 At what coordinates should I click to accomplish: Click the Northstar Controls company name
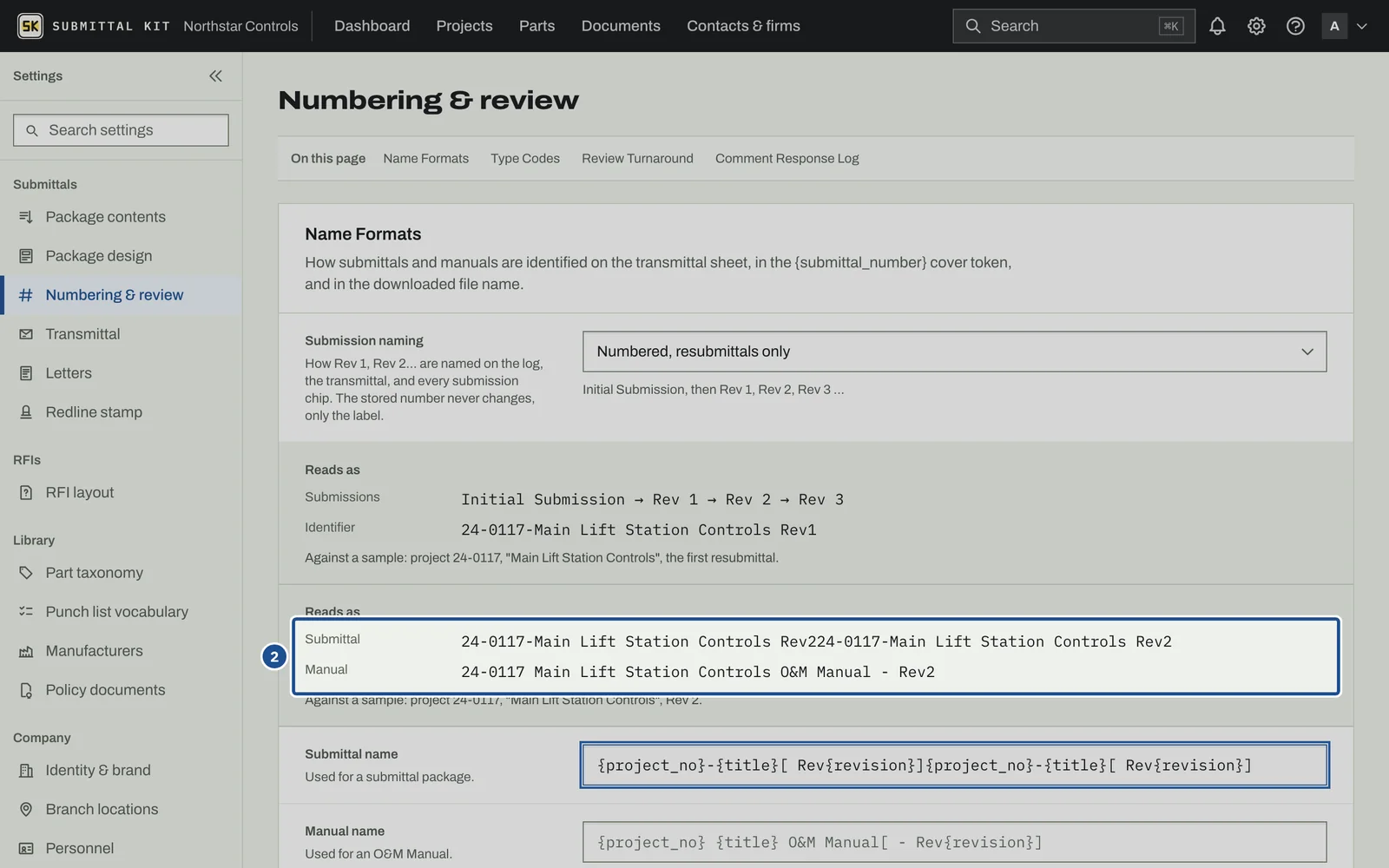[240, 26]
